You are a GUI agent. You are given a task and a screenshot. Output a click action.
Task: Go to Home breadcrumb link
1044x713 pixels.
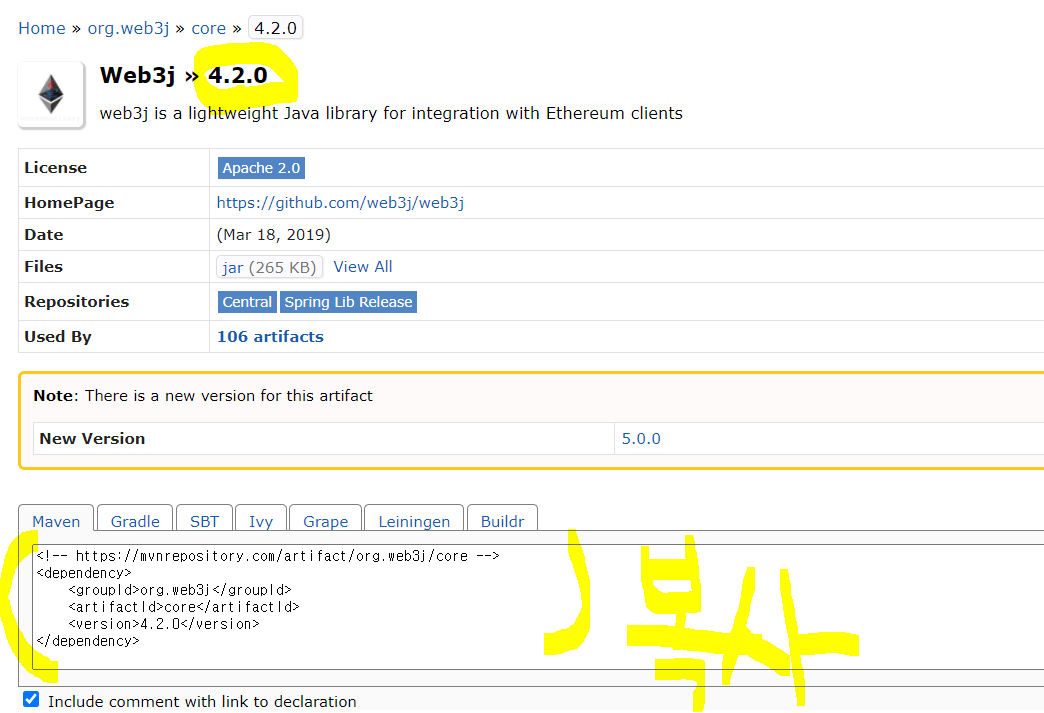pyautogui.click(x=41, y=28)
